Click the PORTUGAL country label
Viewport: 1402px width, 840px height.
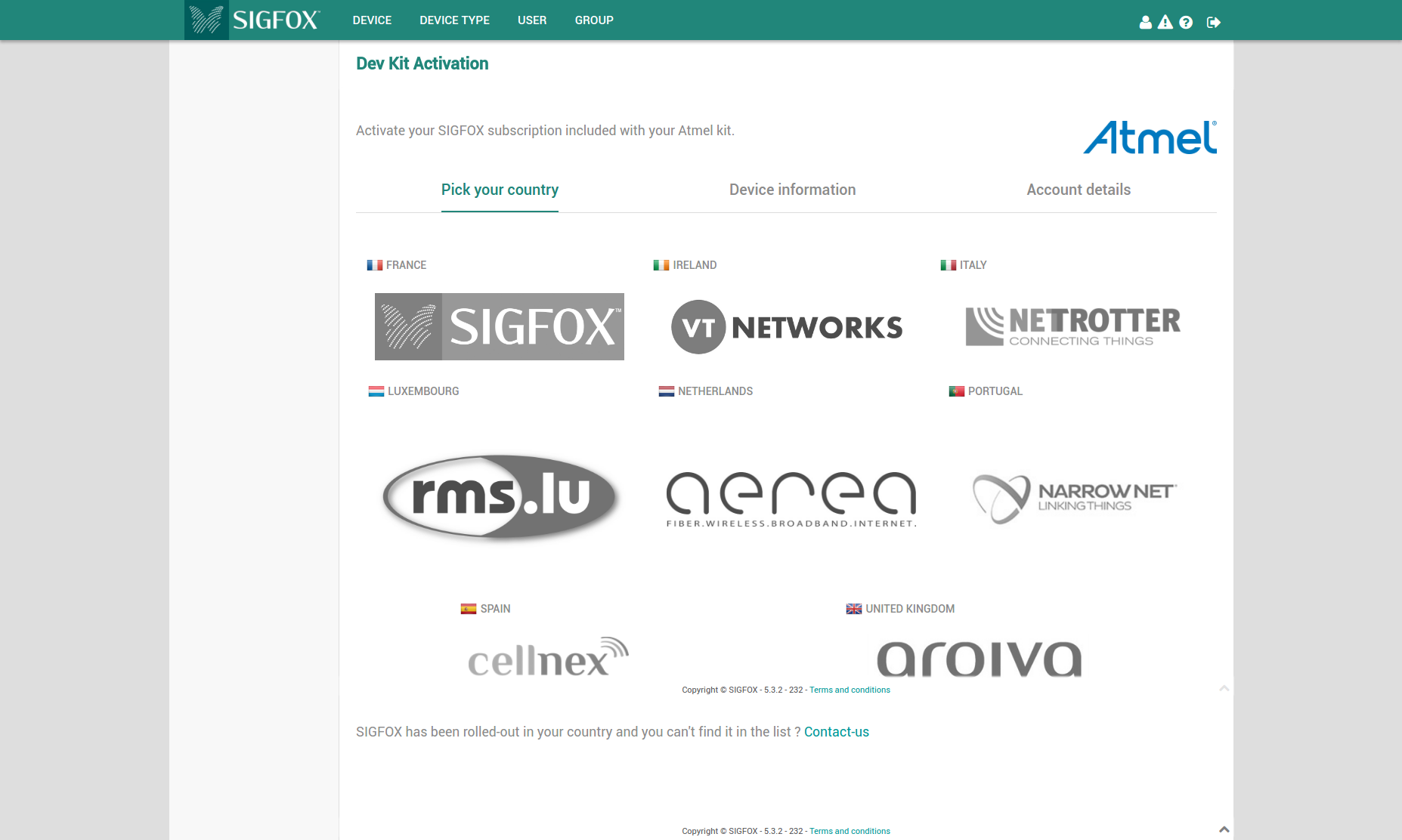995,391
